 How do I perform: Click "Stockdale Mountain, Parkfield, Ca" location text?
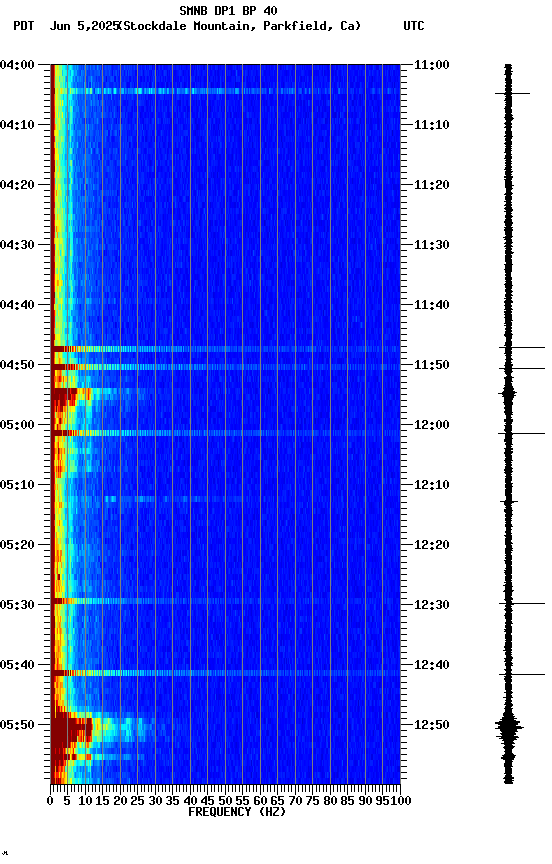[x=240, y=26]
